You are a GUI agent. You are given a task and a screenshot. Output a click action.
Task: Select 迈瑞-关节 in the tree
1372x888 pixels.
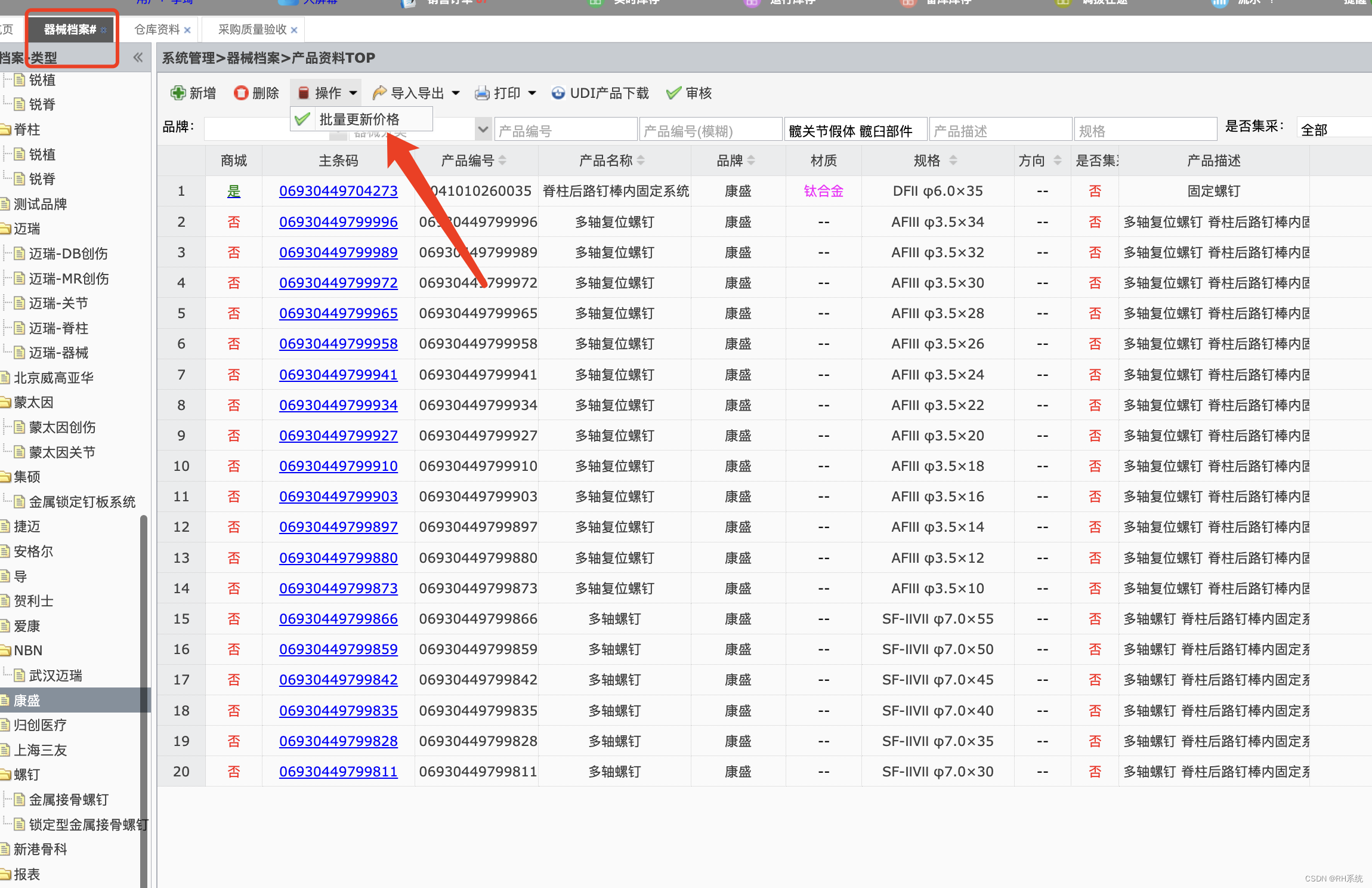58,303
